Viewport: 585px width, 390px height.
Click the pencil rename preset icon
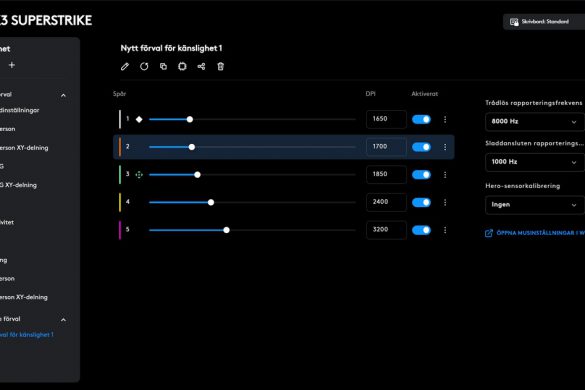tap(125, 66)
